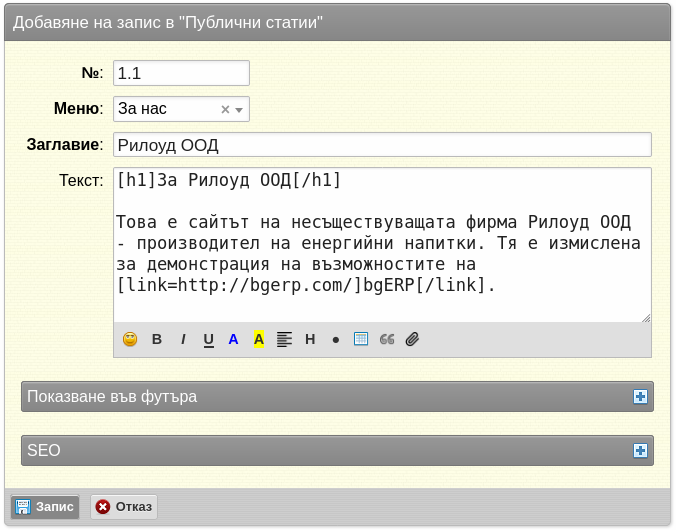The height and width of the screenshot is (530, 676).
Task: Insert a quote block icon
Action: 387,339
